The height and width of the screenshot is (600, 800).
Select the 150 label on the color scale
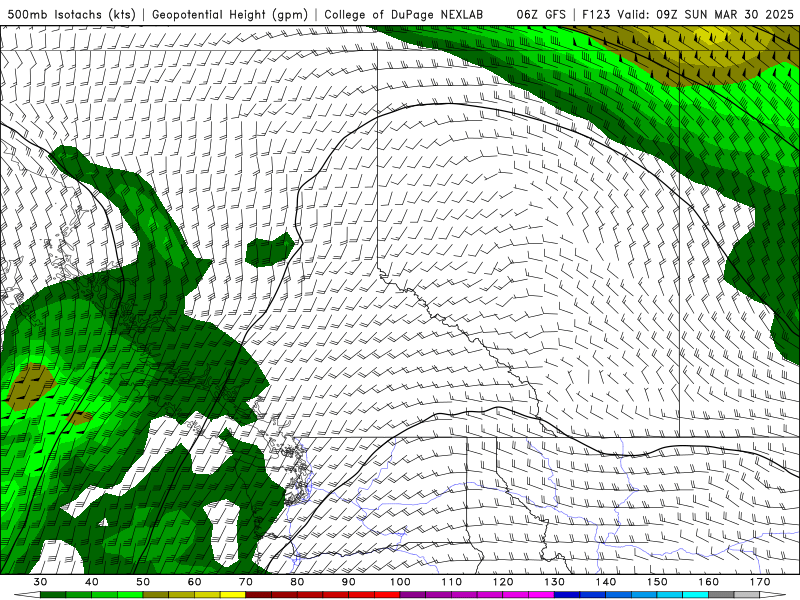[657, 582]
